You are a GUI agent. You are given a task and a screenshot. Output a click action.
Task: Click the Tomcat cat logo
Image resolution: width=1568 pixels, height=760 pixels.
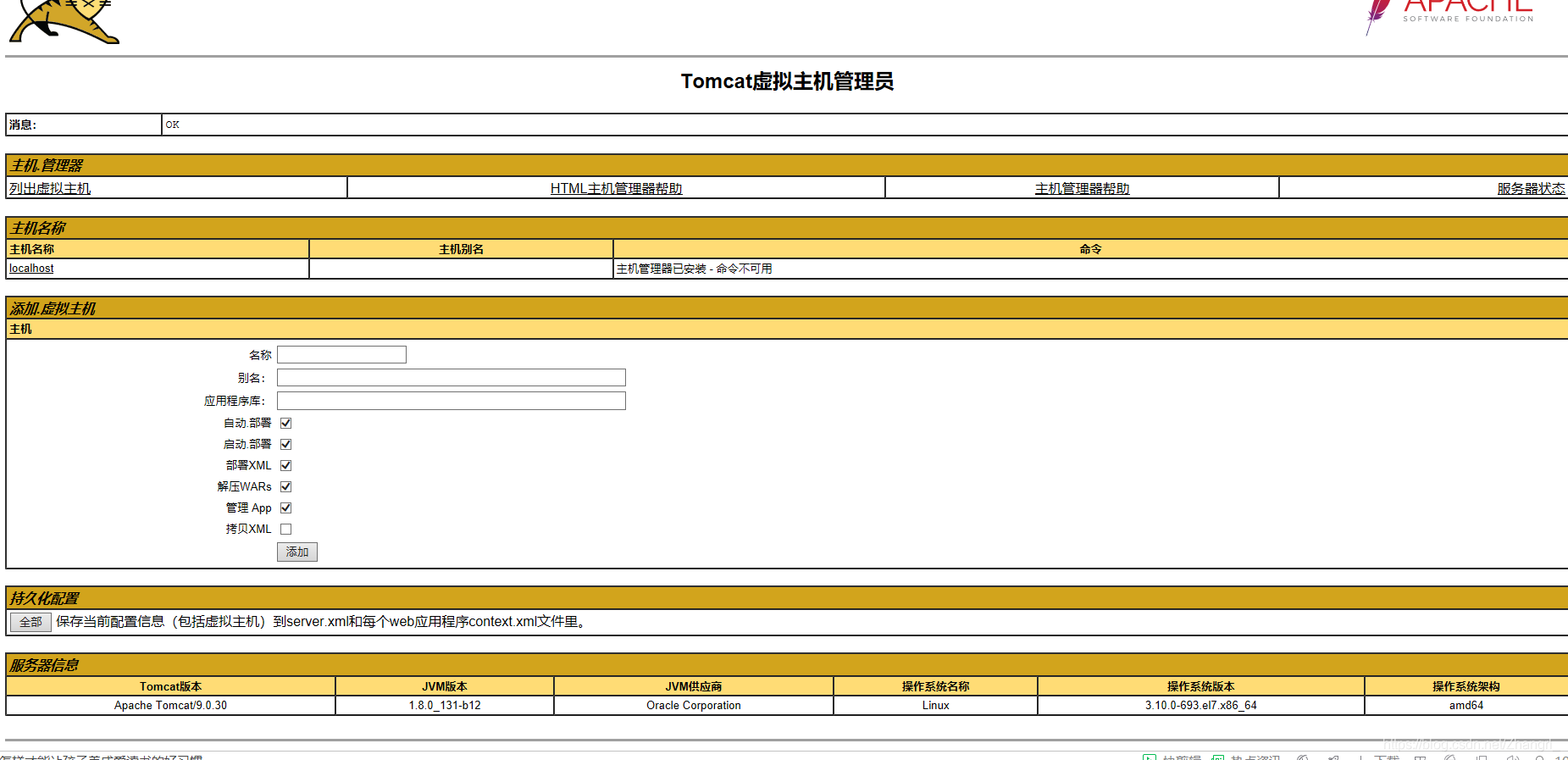click(64, 20)
